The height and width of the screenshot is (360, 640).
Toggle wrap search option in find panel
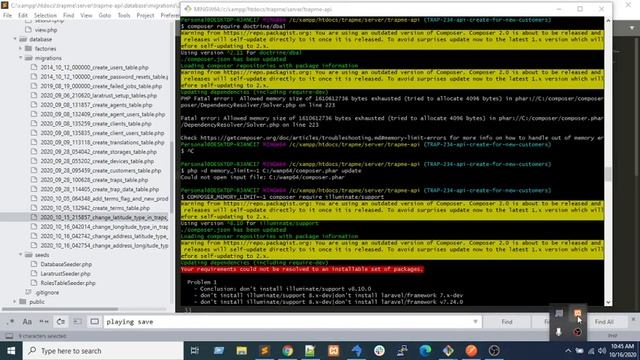pos(60,322)
